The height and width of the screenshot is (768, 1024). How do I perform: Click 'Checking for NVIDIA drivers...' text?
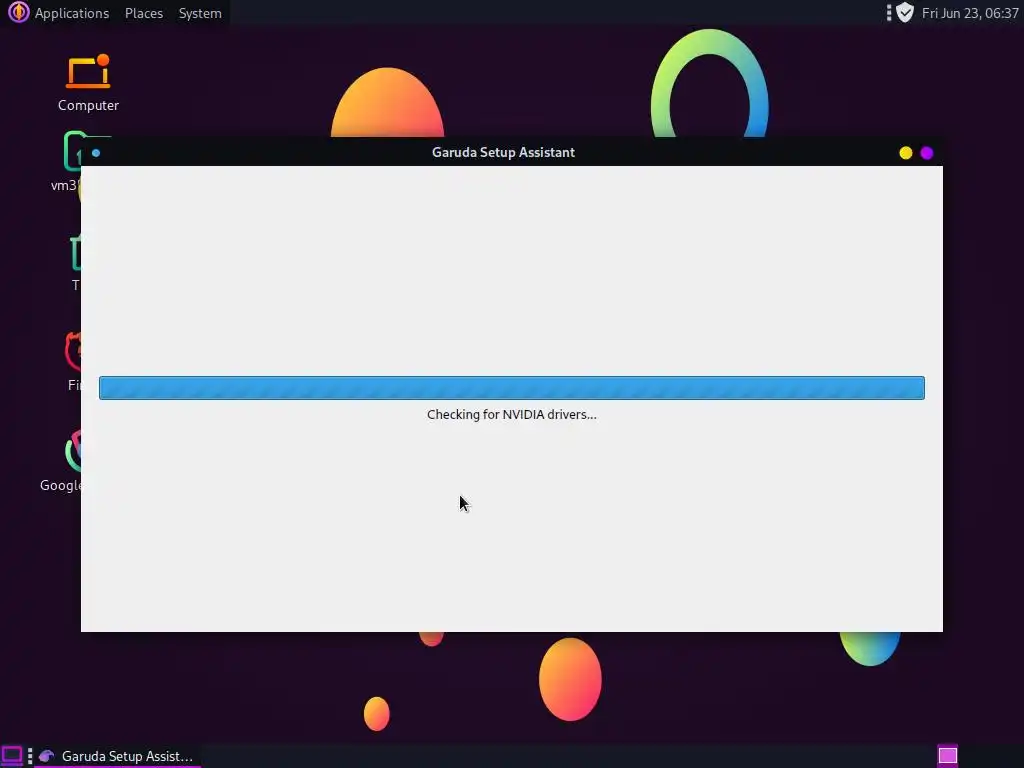[511, 415]
